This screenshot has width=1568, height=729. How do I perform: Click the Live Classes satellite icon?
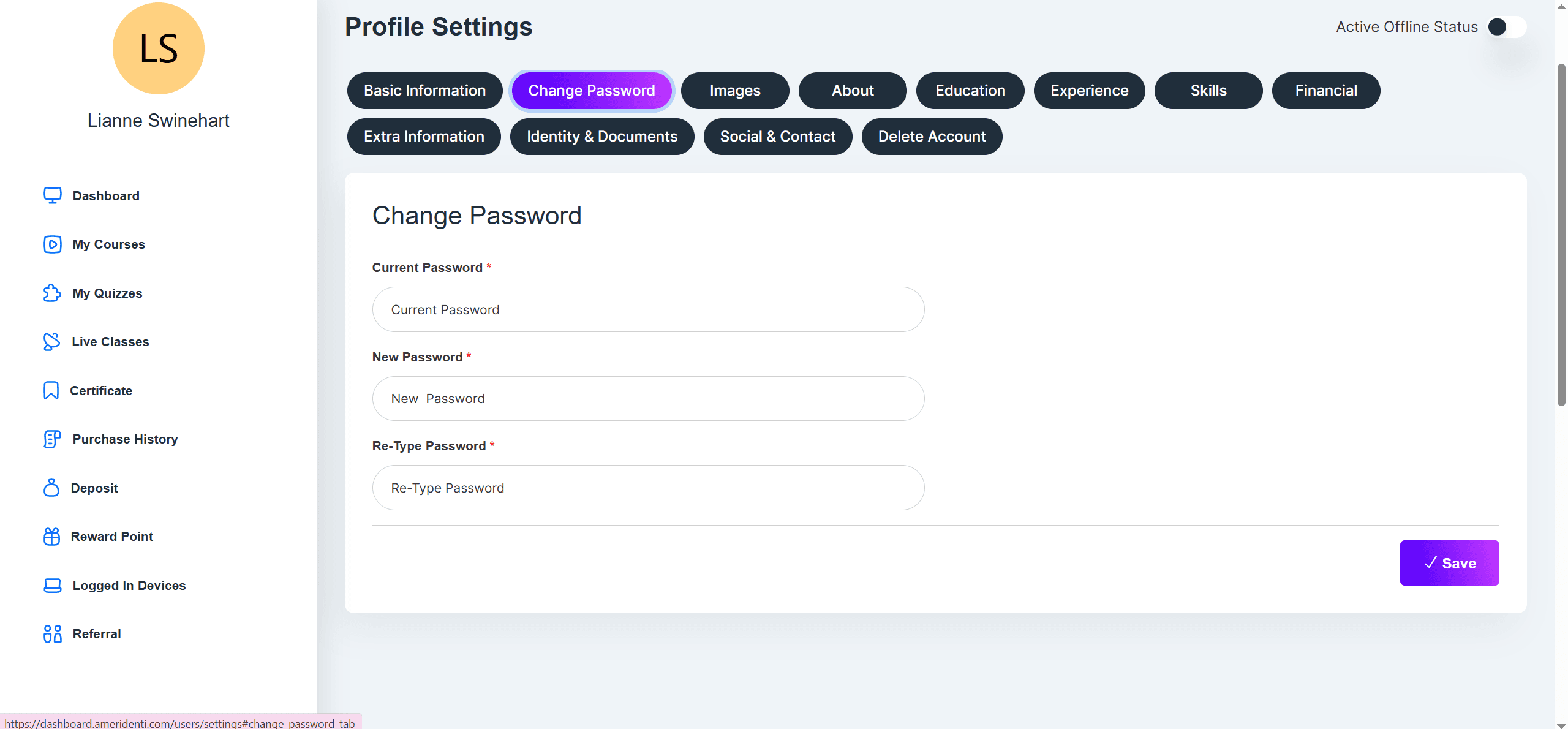tap(51, 342)
